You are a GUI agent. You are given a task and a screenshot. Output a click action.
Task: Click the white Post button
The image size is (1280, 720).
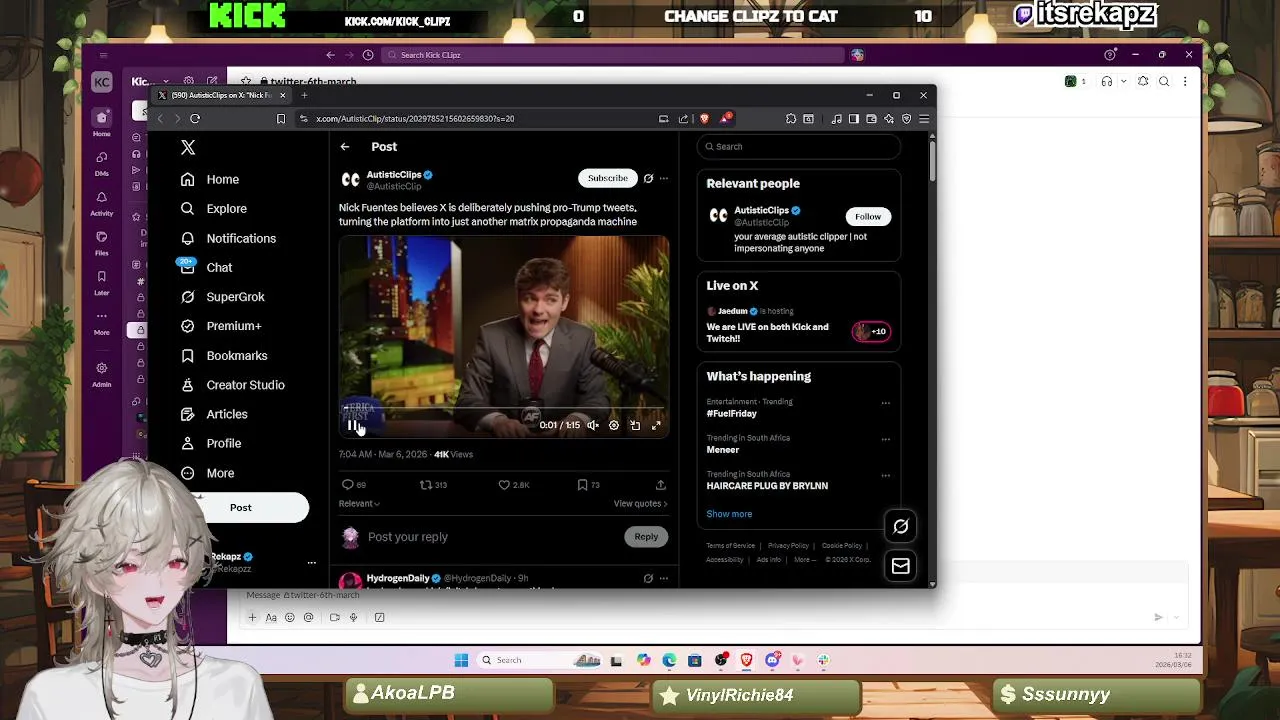pyautogui.click(x=240, y=507)
